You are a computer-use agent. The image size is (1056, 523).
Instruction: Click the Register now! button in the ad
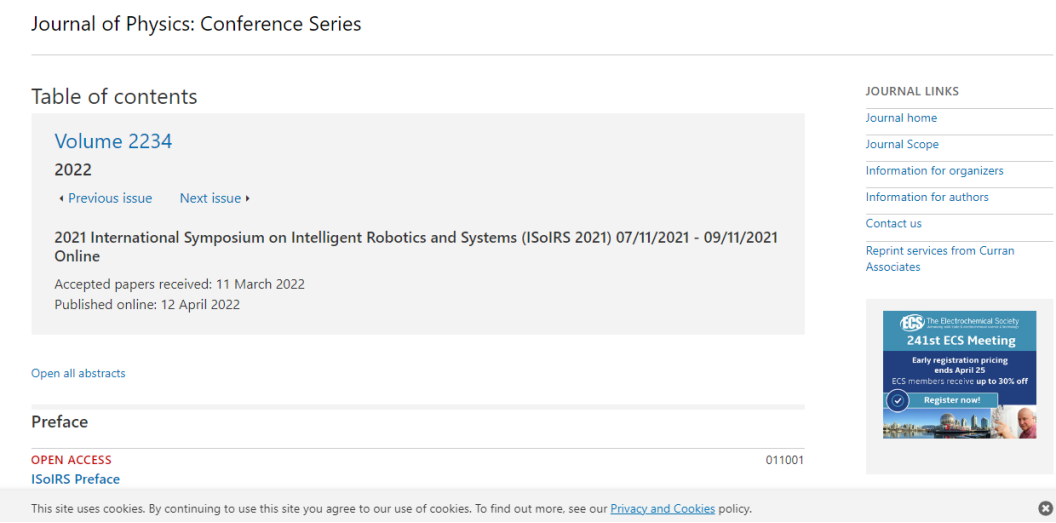(952, 400)
